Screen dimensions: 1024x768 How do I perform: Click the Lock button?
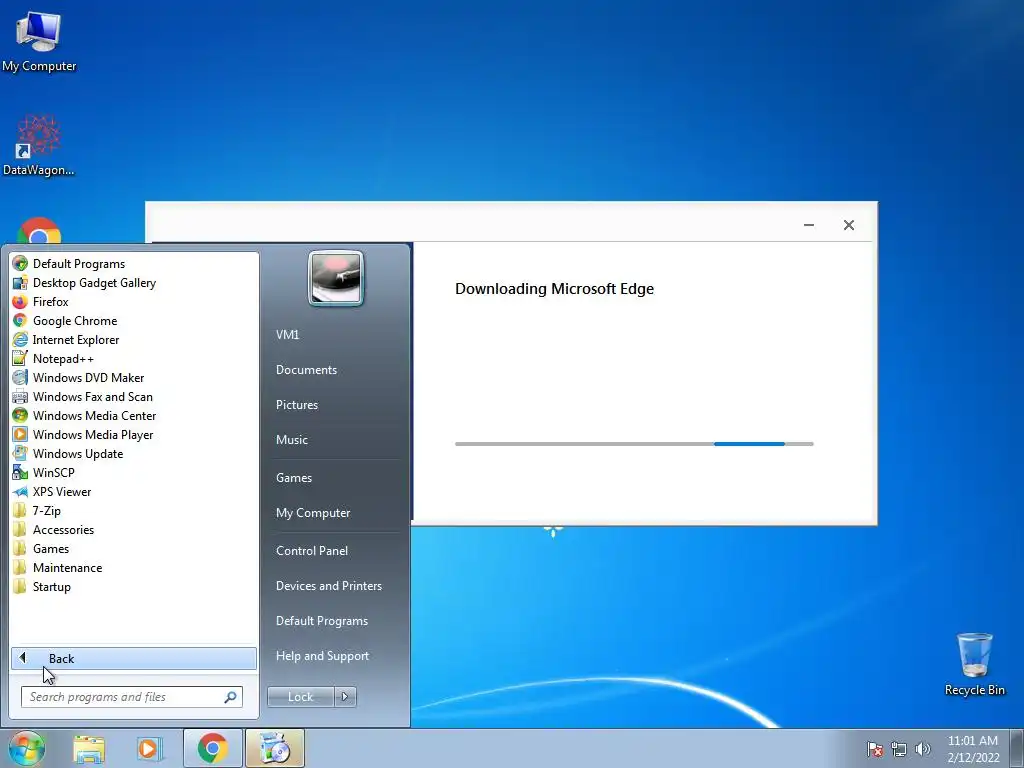300,697
